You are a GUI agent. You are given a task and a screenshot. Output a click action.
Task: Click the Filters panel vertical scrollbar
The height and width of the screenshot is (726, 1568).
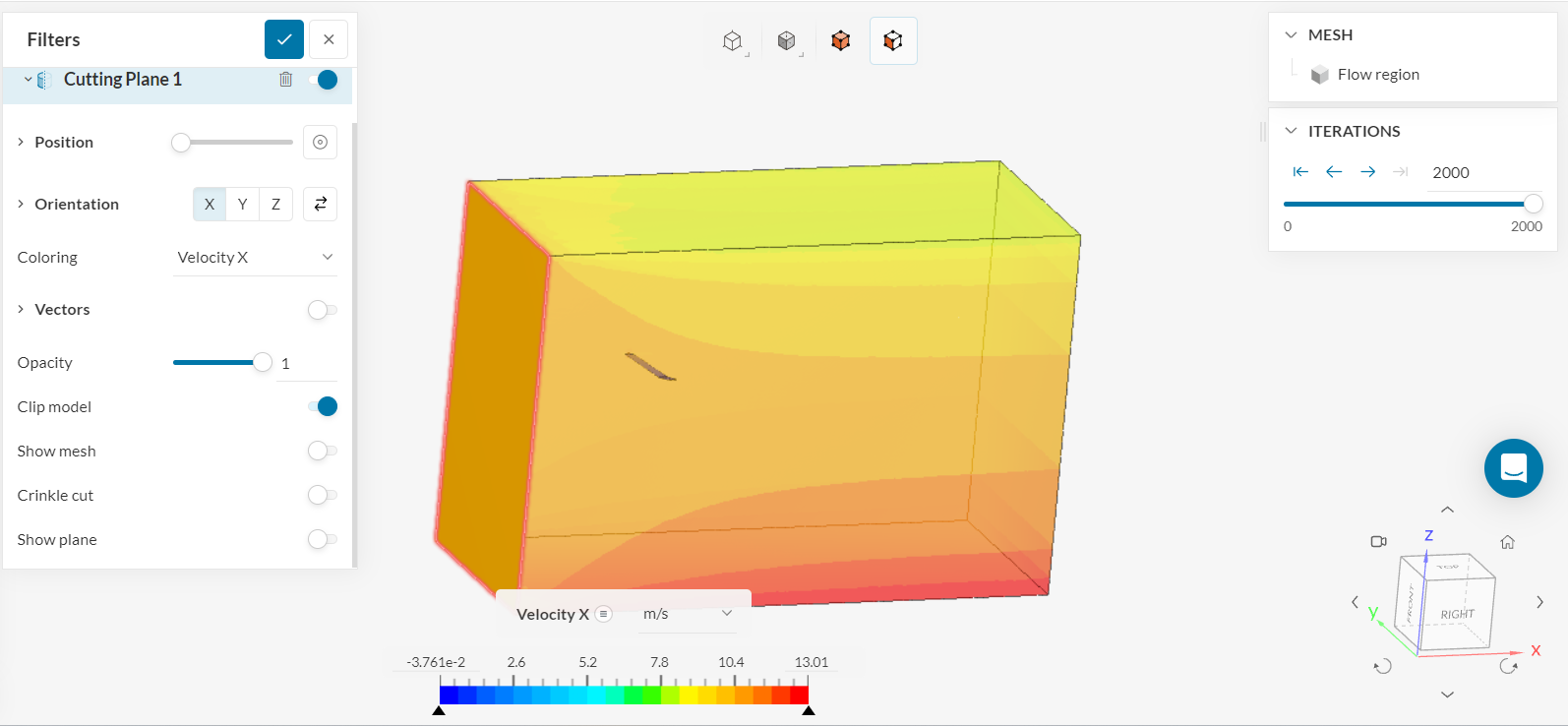[x=354, y=344]
